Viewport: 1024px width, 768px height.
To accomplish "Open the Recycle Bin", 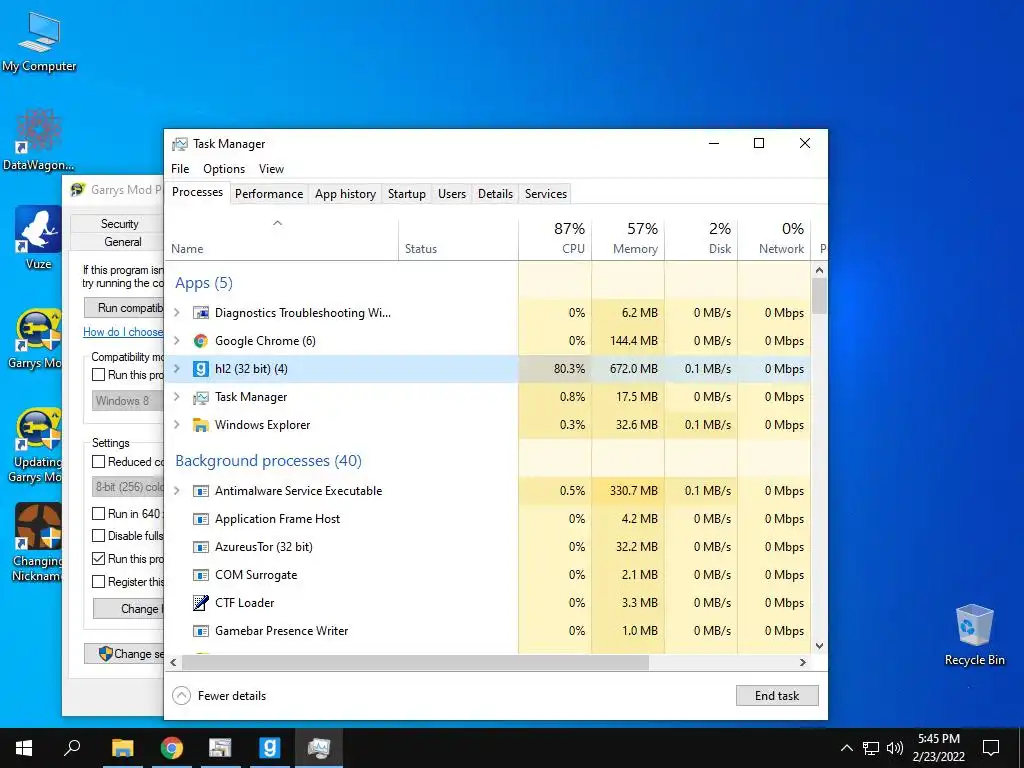I will click(974, 635).
